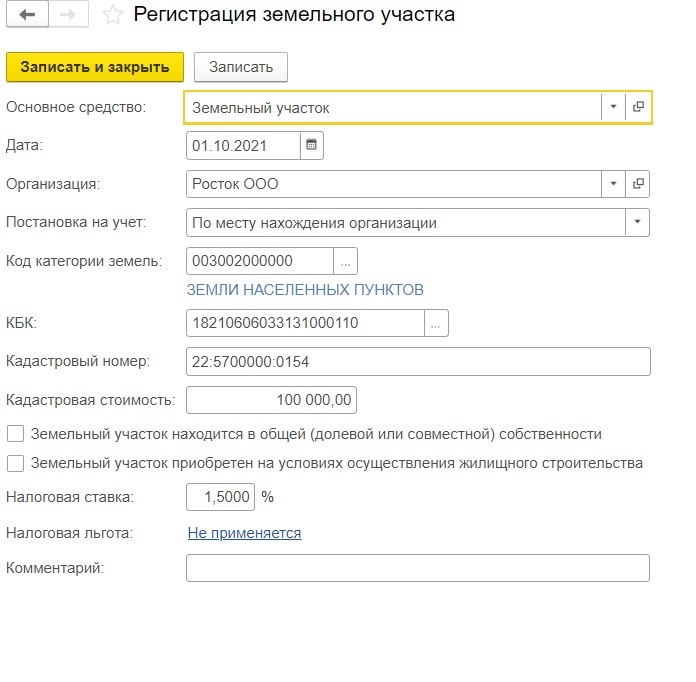Expand the Организация dropdown list
The width and height of the screenshot is (696, 682).
coord(613,184)
